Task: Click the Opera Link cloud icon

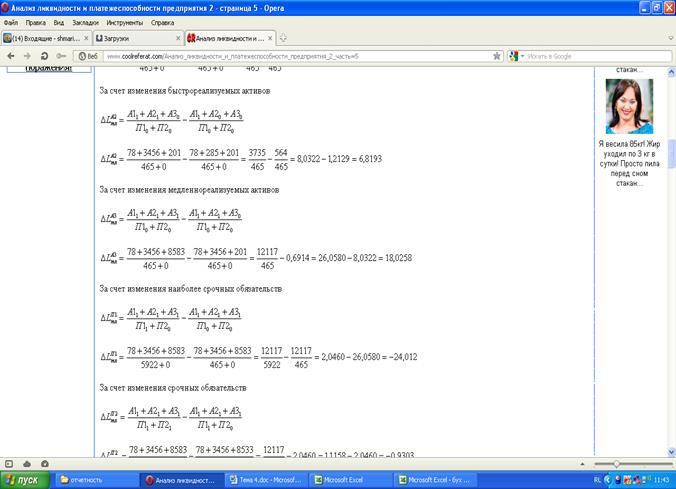Action: pyautogui.click(x=27, y=464)
